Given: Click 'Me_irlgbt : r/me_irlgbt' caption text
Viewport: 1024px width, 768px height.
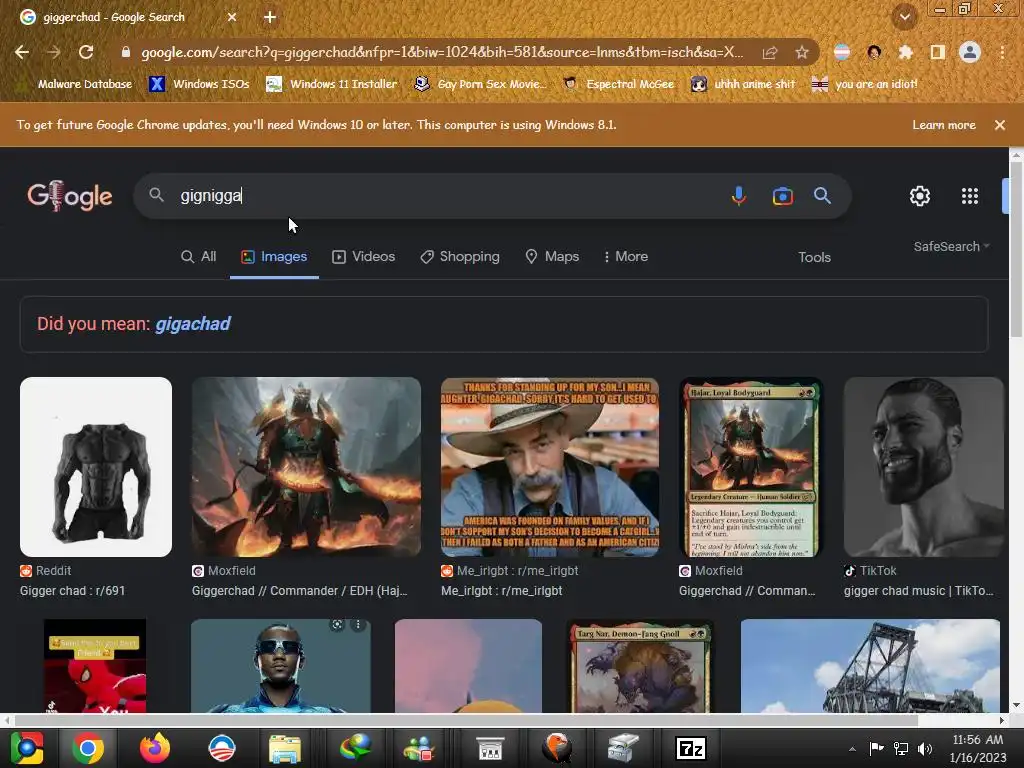Looking at the screenshot, I should point(502,590).
